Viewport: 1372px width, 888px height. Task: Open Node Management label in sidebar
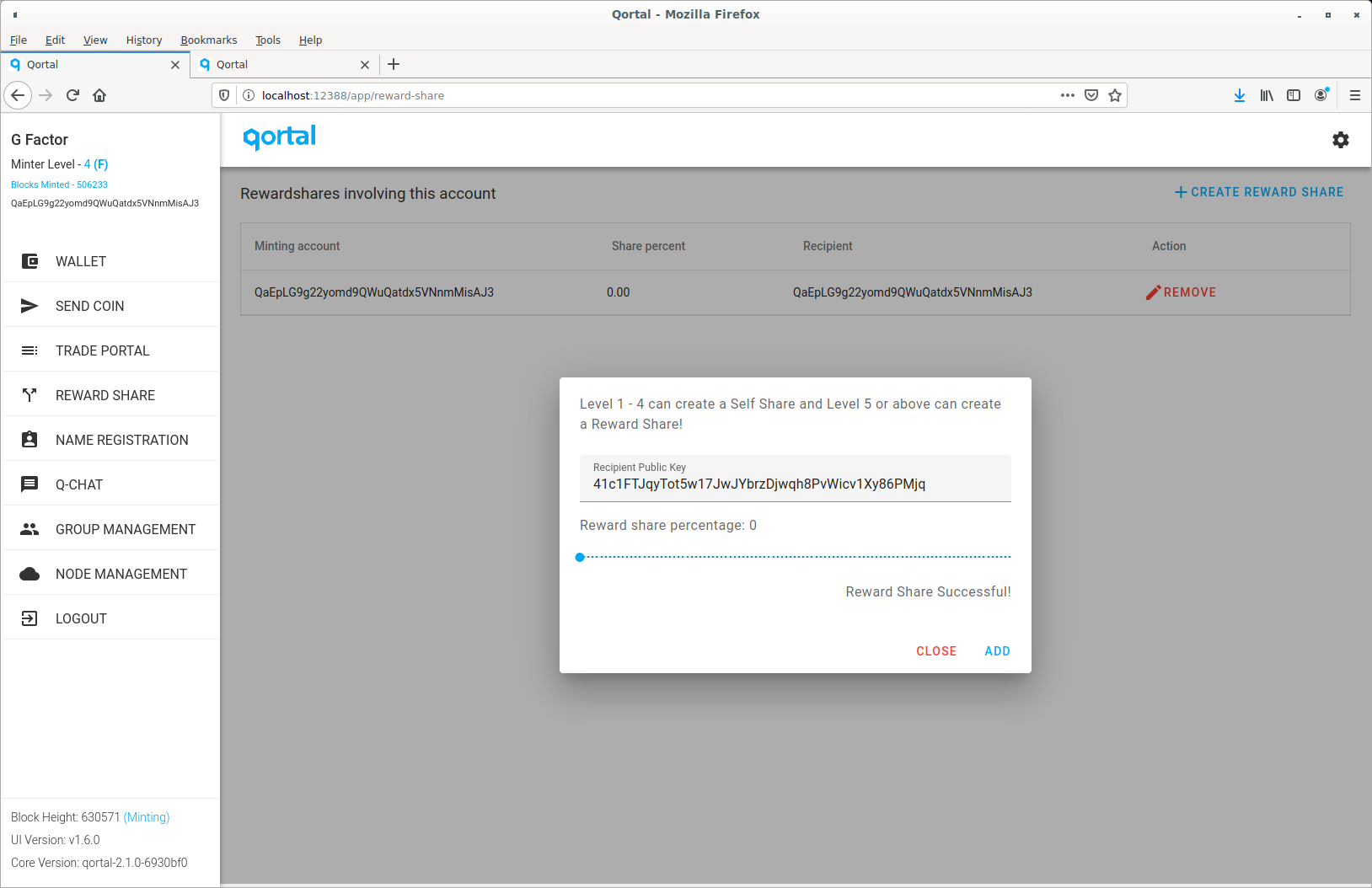[x=121, y=574]
